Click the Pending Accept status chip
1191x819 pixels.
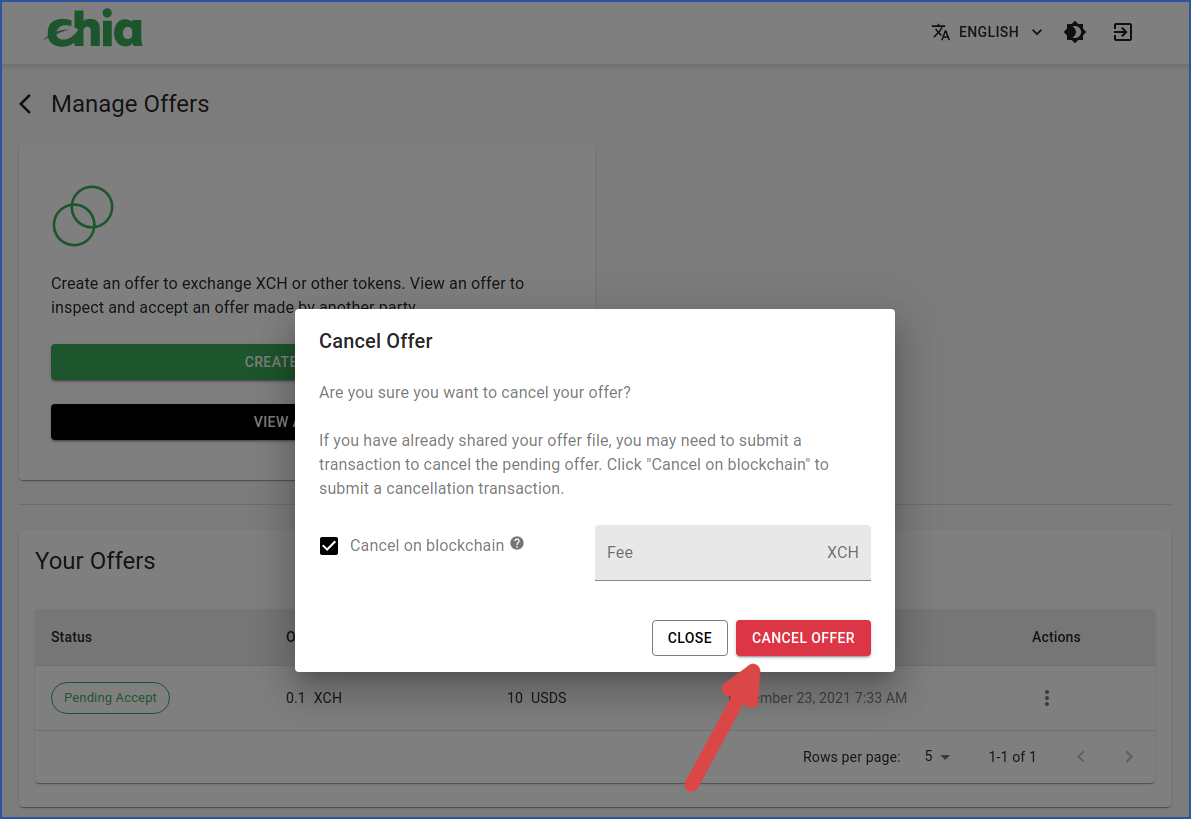(110, 698)
